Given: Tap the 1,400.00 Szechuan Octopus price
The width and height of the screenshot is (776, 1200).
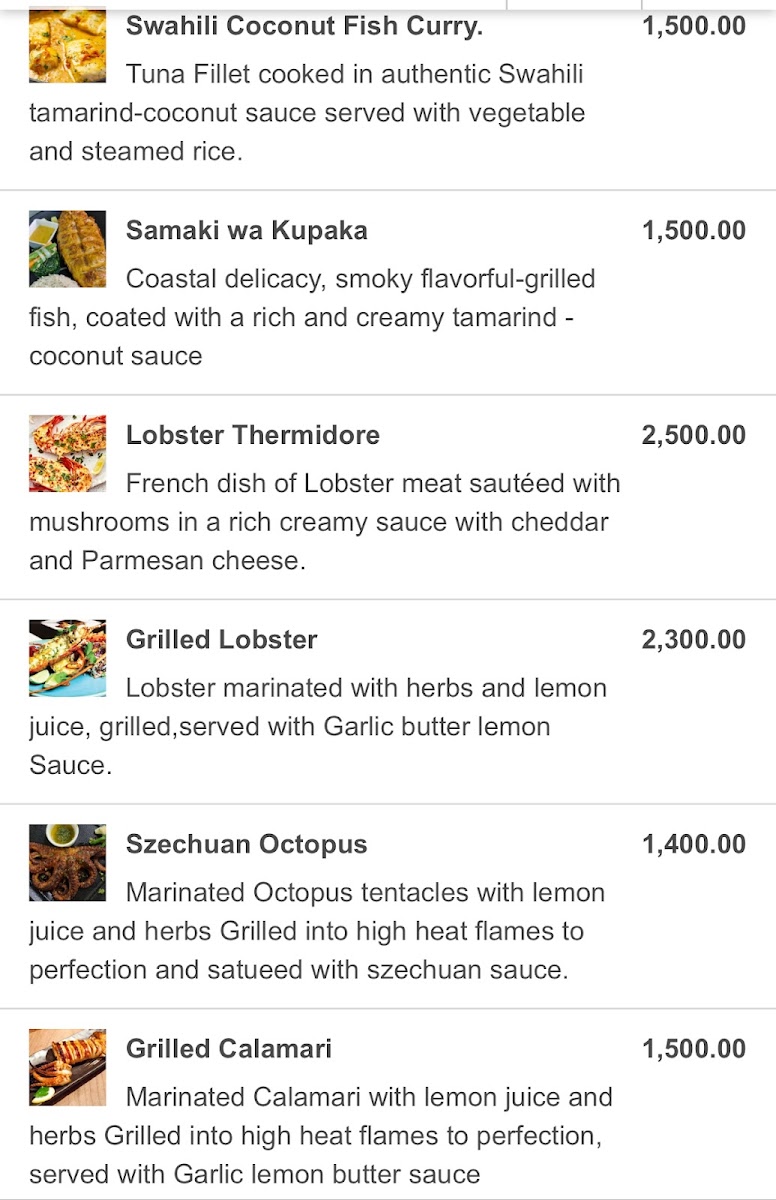Looking at the screenshot, I should (x=693, y=844).
